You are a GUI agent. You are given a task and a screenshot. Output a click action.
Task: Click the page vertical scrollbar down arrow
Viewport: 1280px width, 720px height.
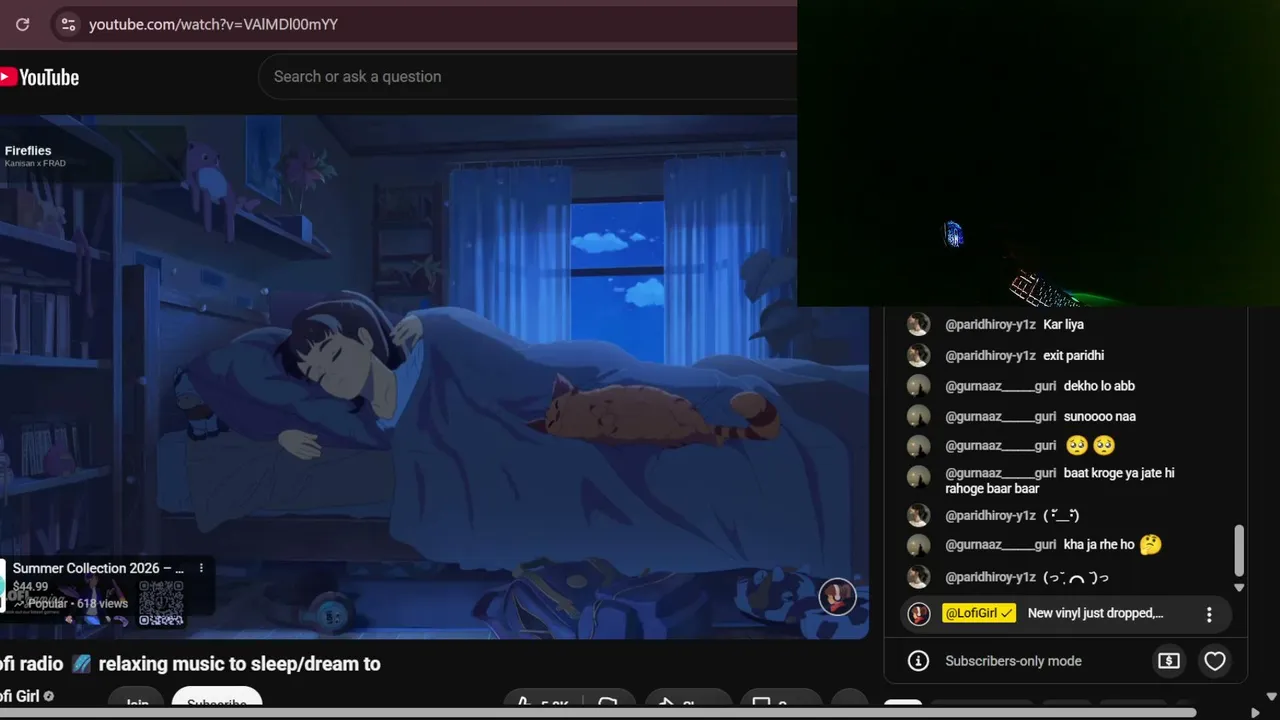[1272, 697]
